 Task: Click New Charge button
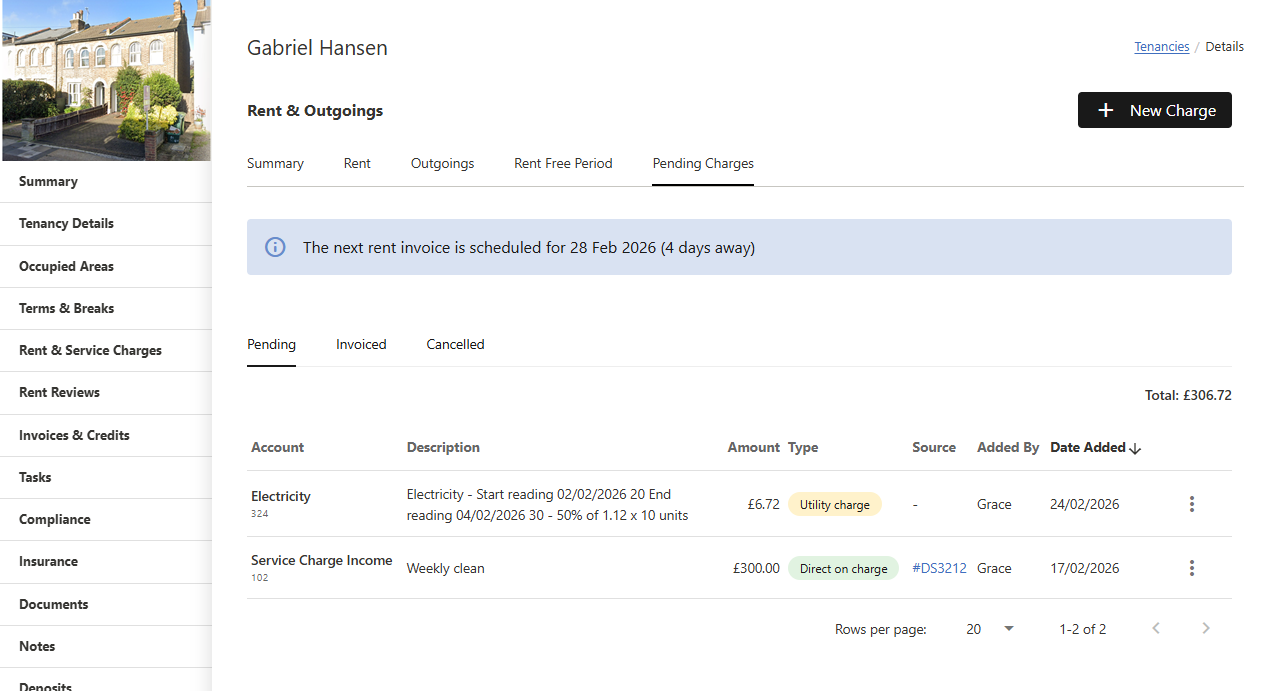(x=1154, y=110)
